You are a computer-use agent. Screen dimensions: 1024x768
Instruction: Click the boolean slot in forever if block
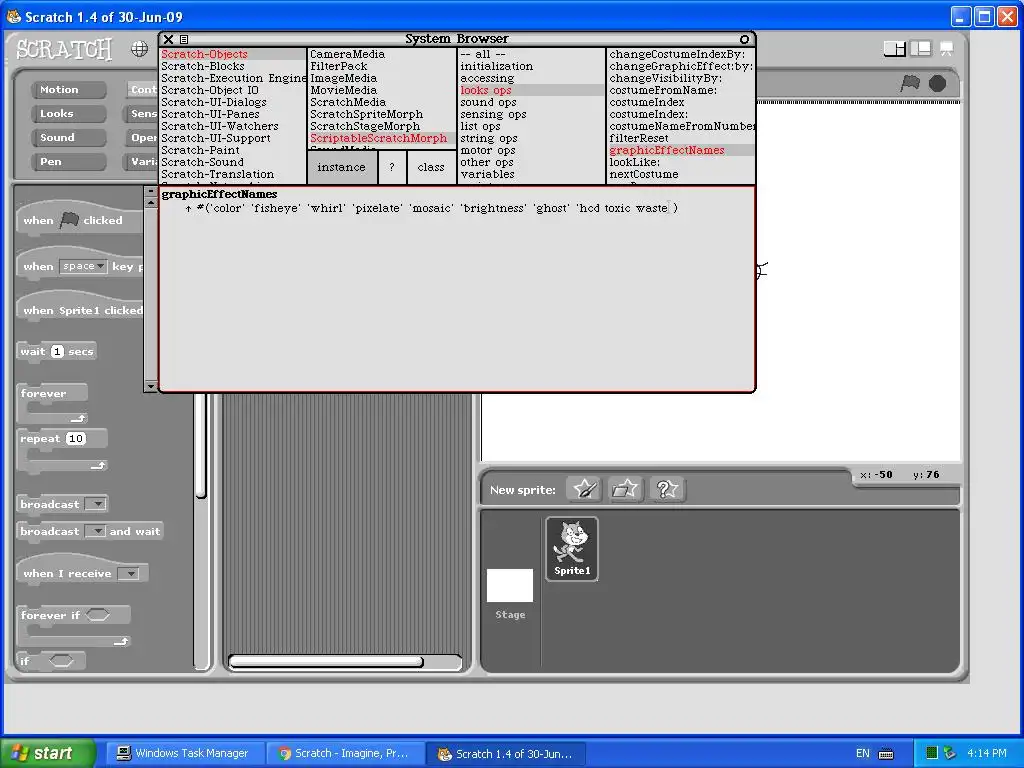pos(97,615)
